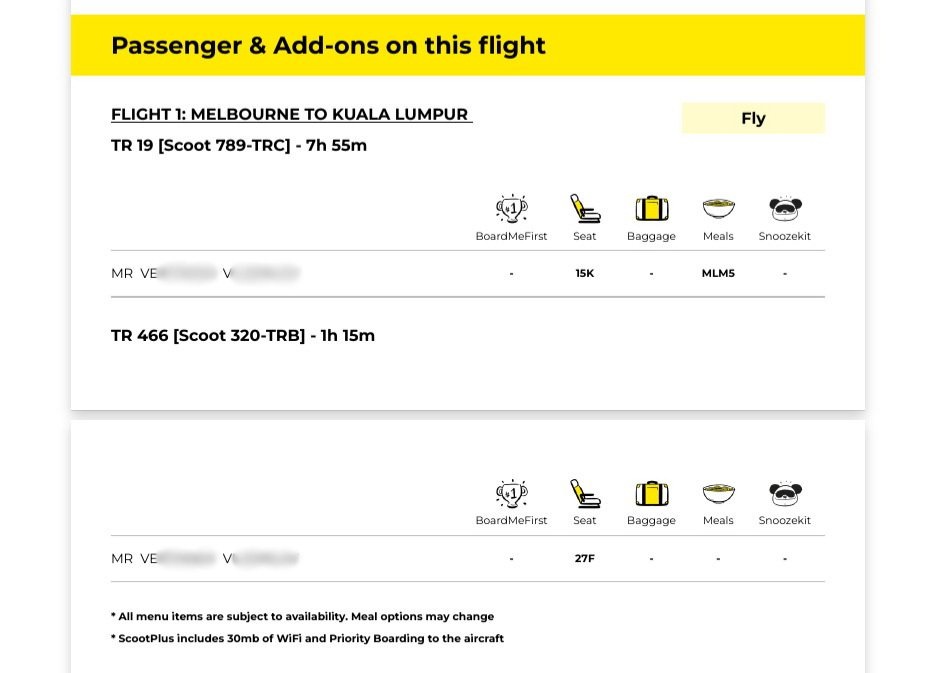The width and height of the screenshot is (932, 673).
Task: Click the Seat icon in the TR 19 section
Action: (x=585, y=209)
